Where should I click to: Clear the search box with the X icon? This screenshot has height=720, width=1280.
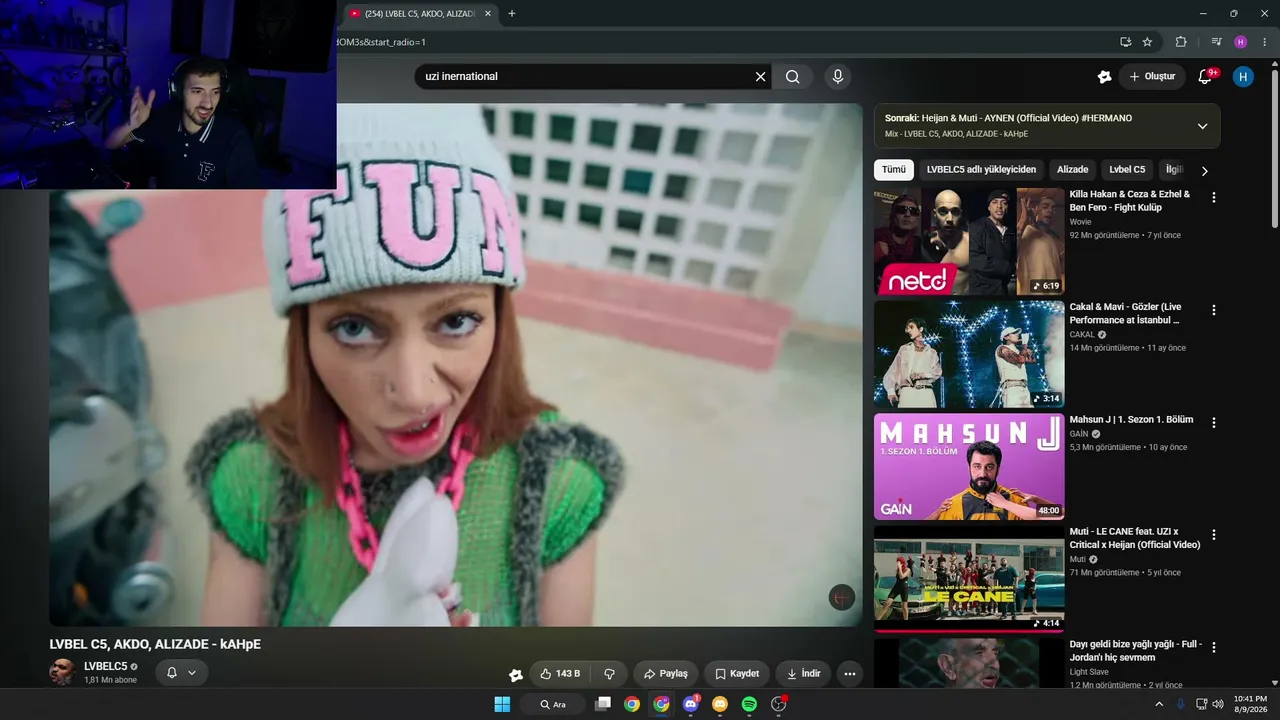pyautogui.click(x=760, y=77)
